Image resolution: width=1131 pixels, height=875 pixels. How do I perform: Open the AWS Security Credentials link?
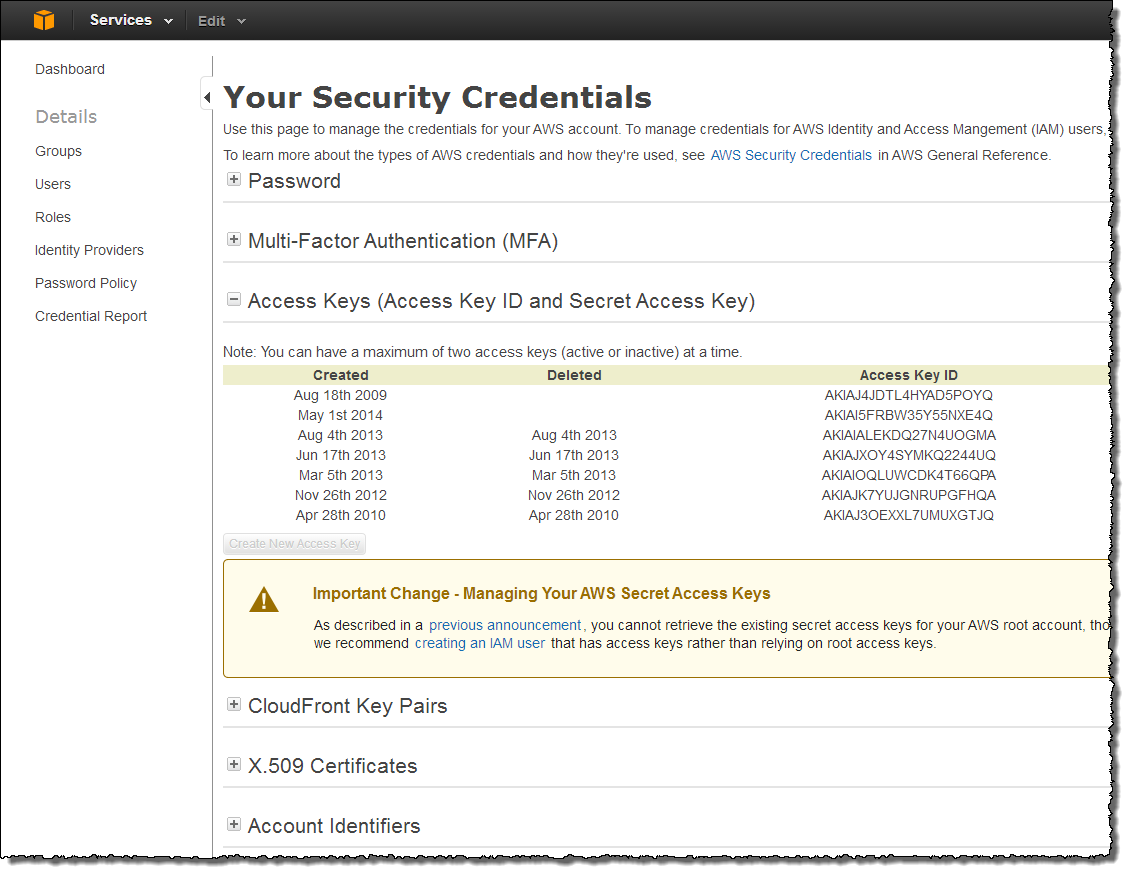791,155
